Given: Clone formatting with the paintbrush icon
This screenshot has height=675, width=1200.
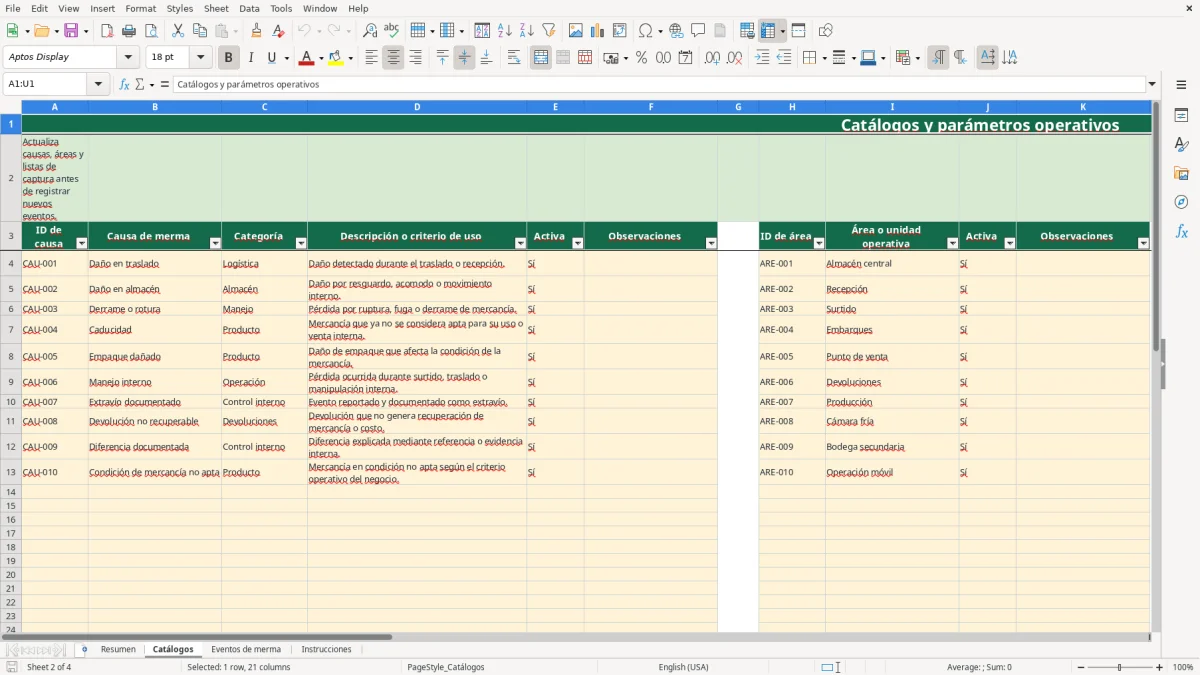Looking at the screenshot, I should (257, 31).
